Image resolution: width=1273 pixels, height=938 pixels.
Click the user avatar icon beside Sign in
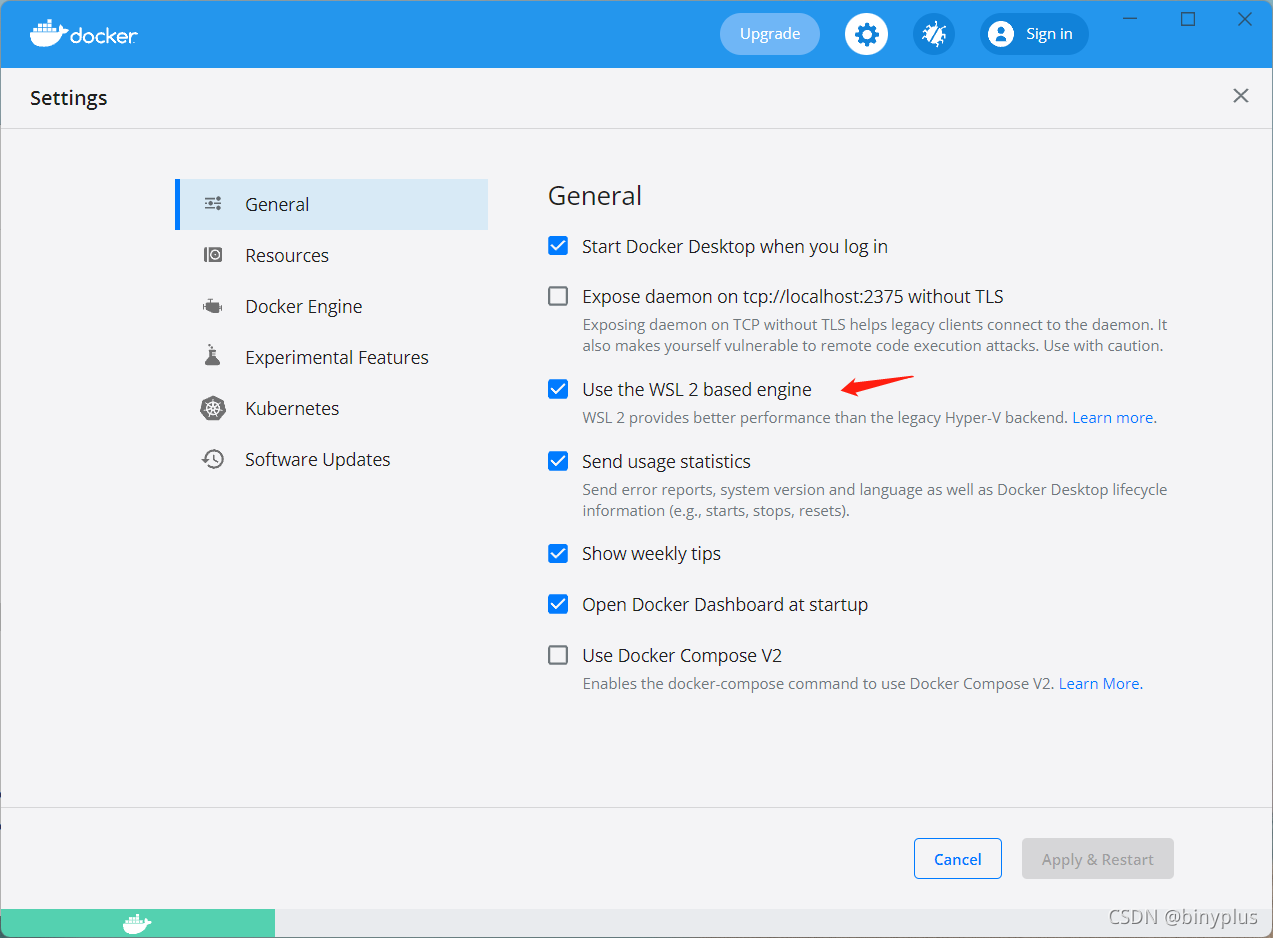(1001, 34)
